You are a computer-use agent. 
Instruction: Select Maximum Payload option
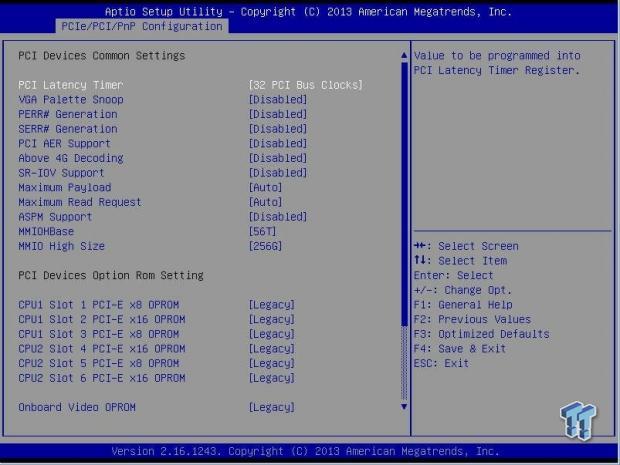[x=65, y=187]
